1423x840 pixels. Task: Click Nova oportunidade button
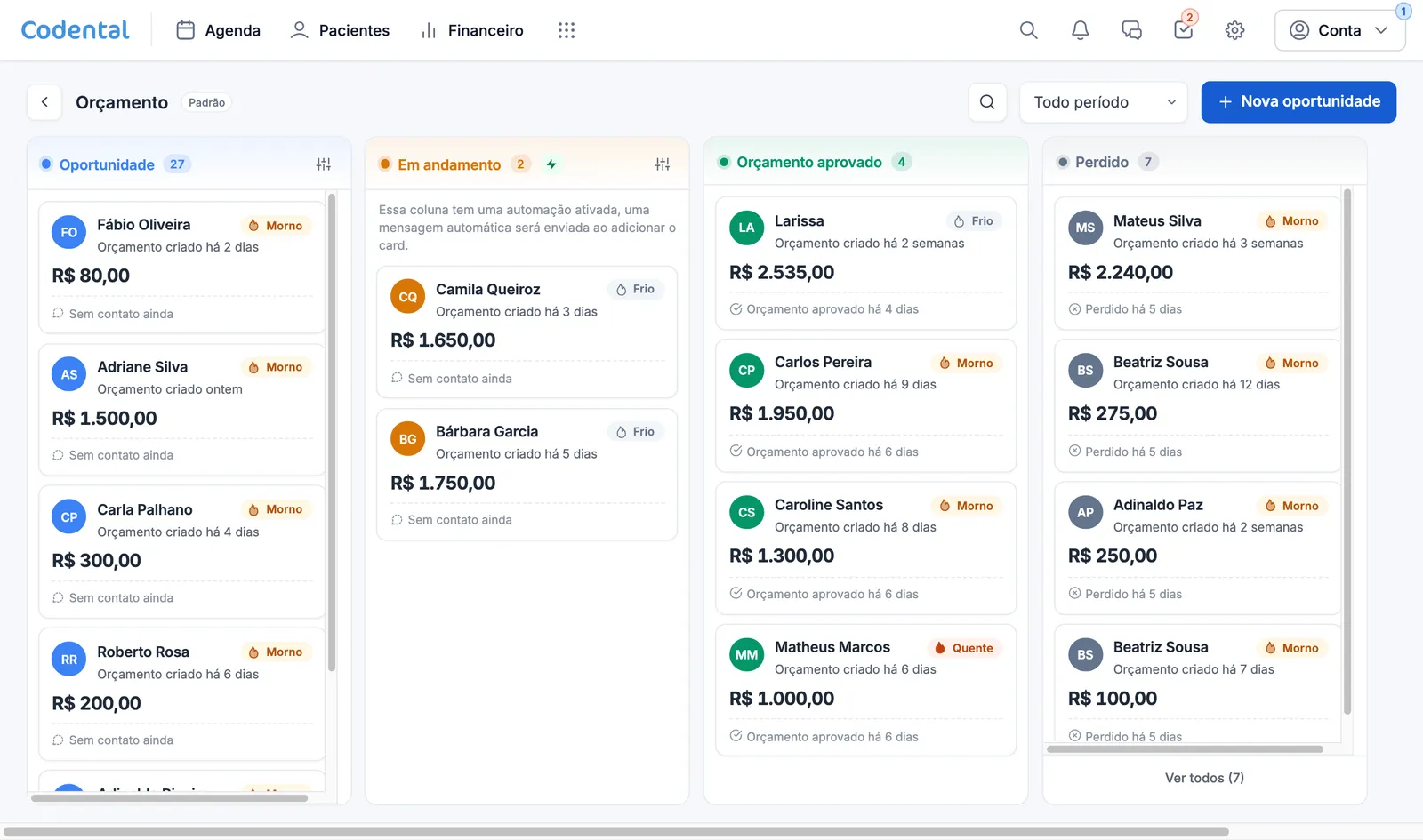click(x=1298, y=102)
